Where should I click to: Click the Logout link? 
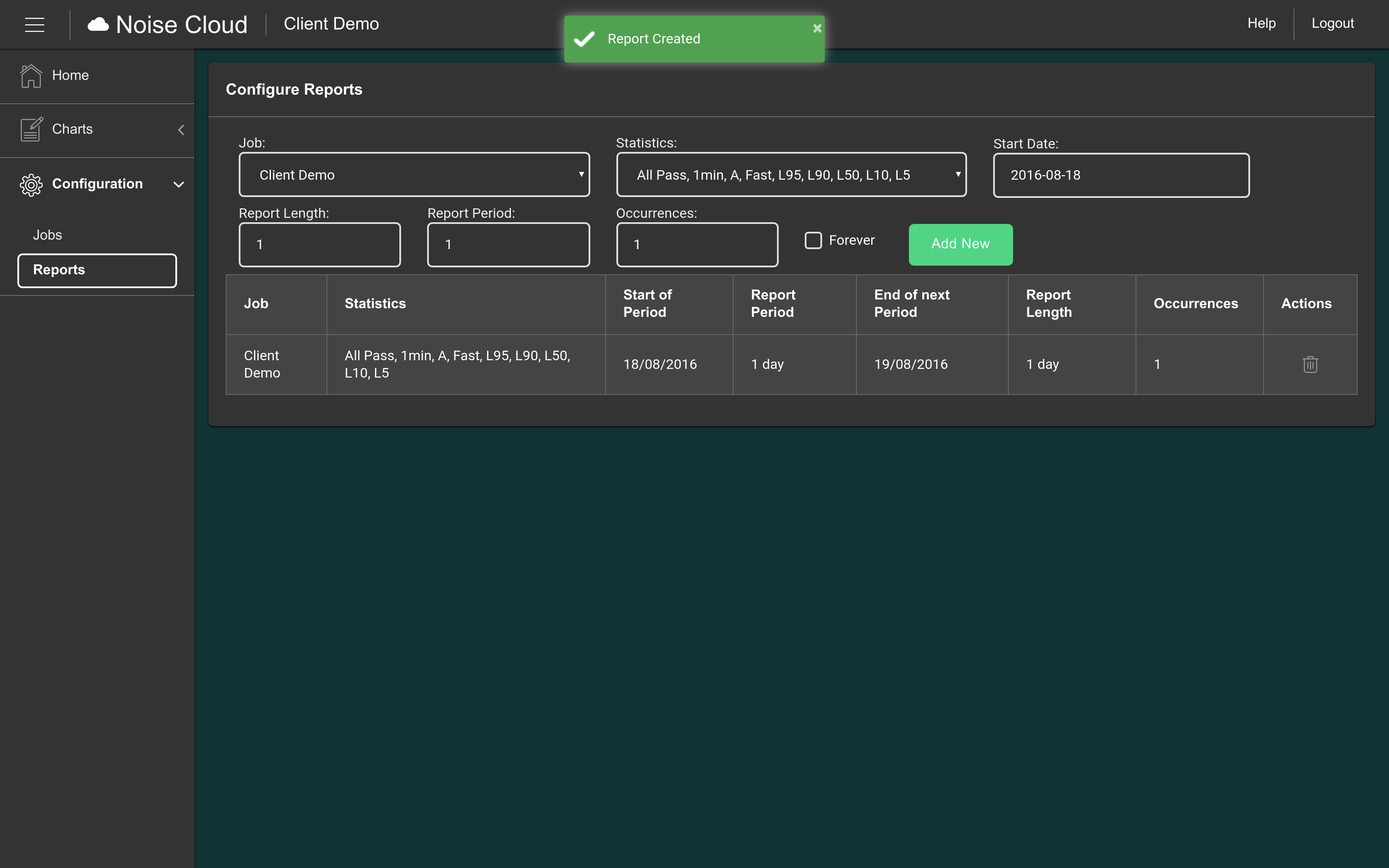[1332, 23]
